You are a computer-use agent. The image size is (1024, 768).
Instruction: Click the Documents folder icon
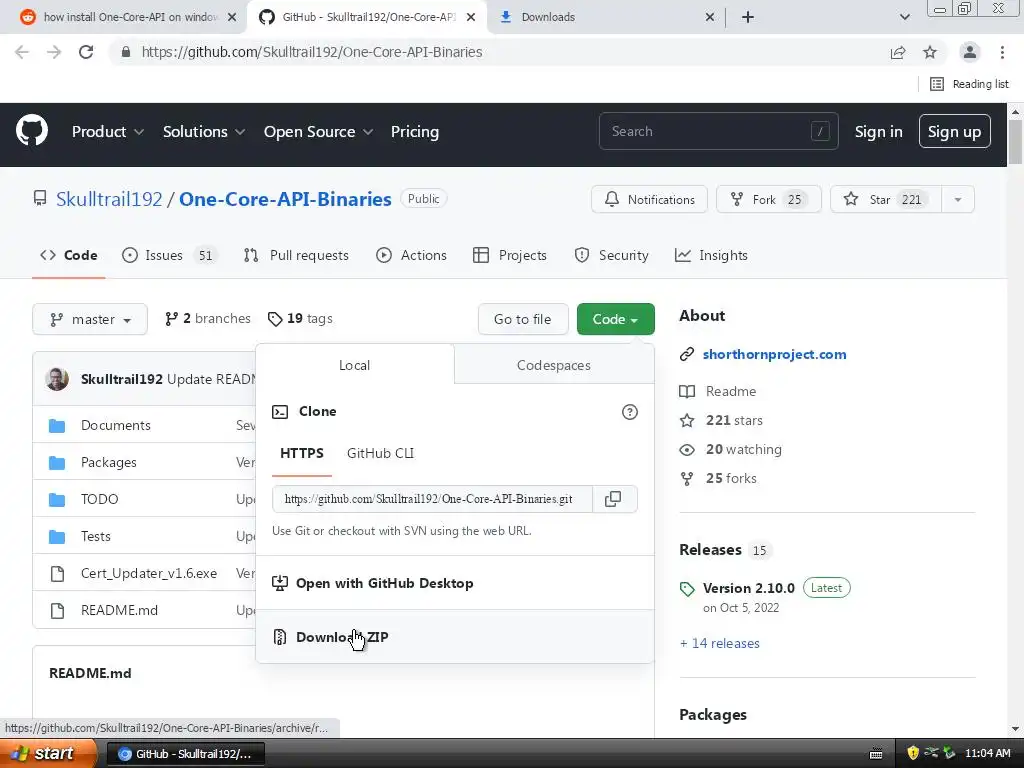[x=57, y=426]
